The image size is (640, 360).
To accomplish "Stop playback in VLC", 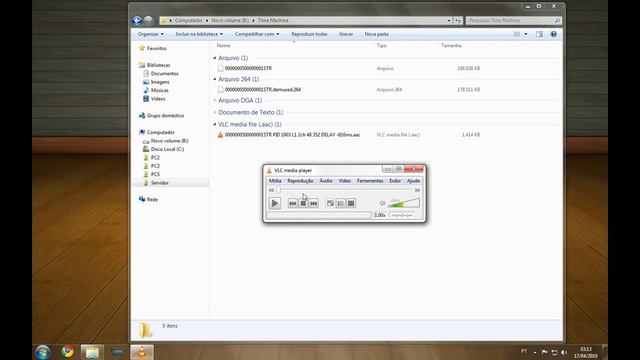I will click(x=303, y=203).
